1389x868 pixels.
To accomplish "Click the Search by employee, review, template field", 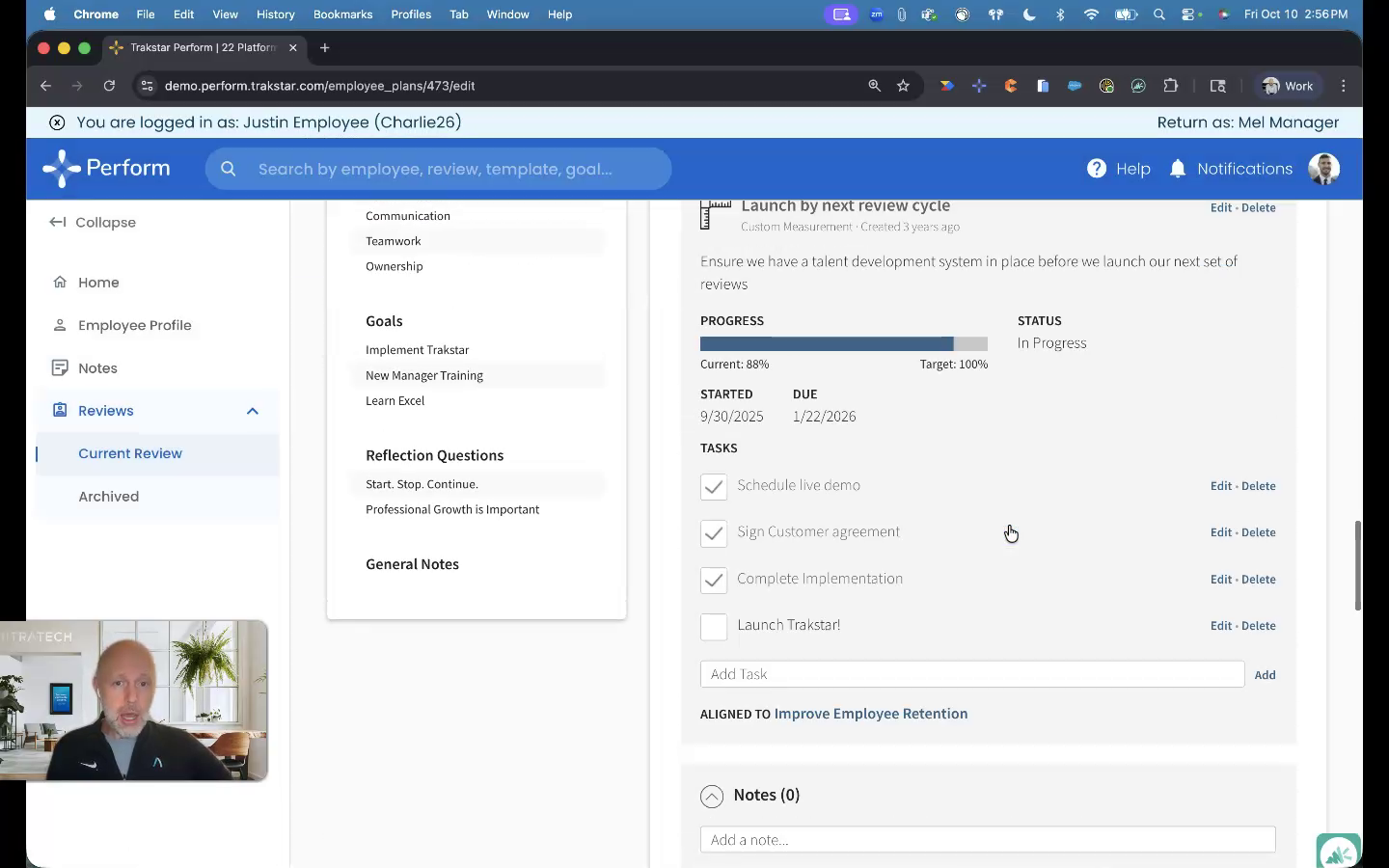I will (x=438, y=169).
